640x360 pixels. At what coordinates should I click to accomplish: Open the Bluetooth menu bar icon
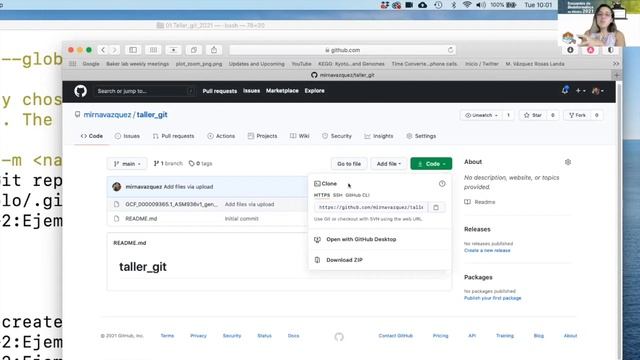click(453, 5)
